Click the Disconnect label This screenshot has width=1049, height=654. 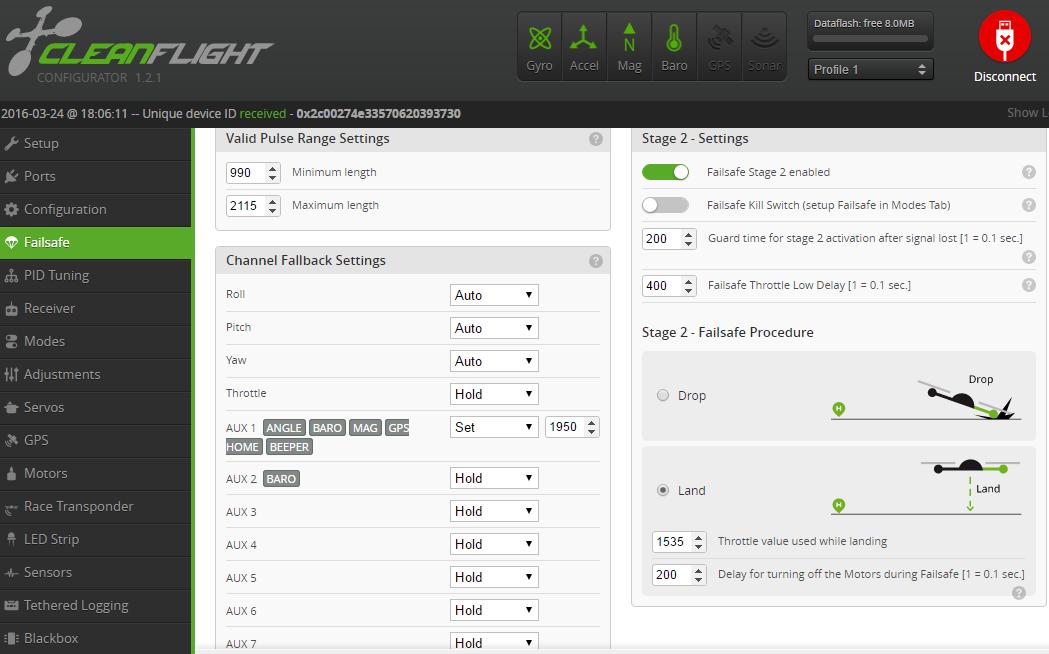(x=1004, y=77)
